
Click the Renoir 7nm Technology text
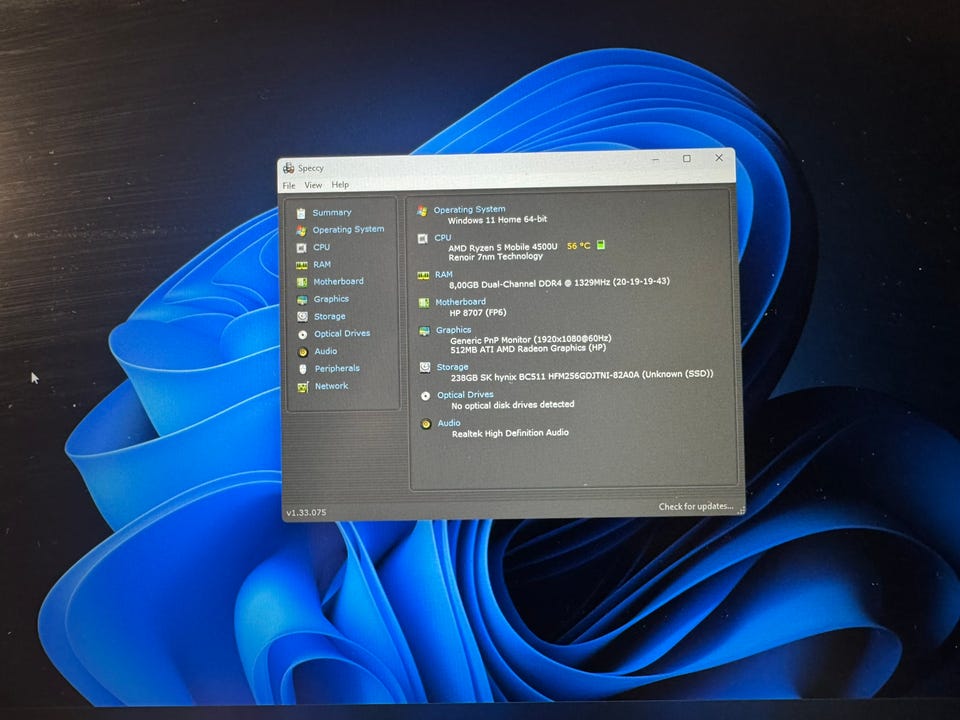point(496,257)
